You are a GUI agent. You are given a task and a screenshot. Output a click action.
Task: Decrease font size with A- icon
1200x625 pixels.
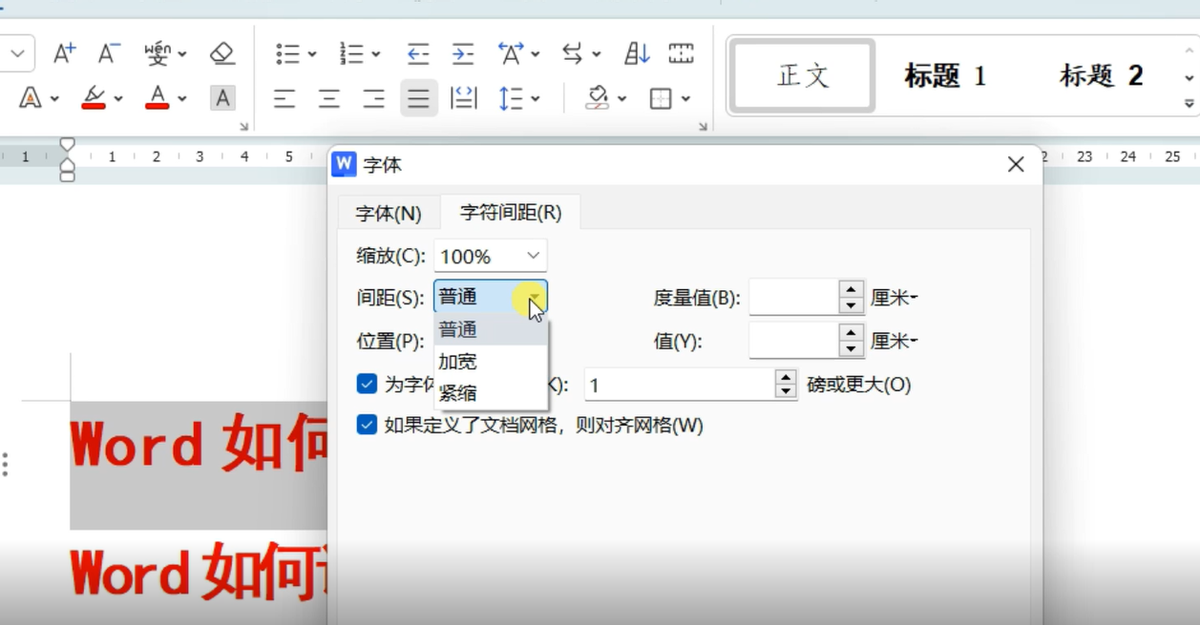click(110, 54)
